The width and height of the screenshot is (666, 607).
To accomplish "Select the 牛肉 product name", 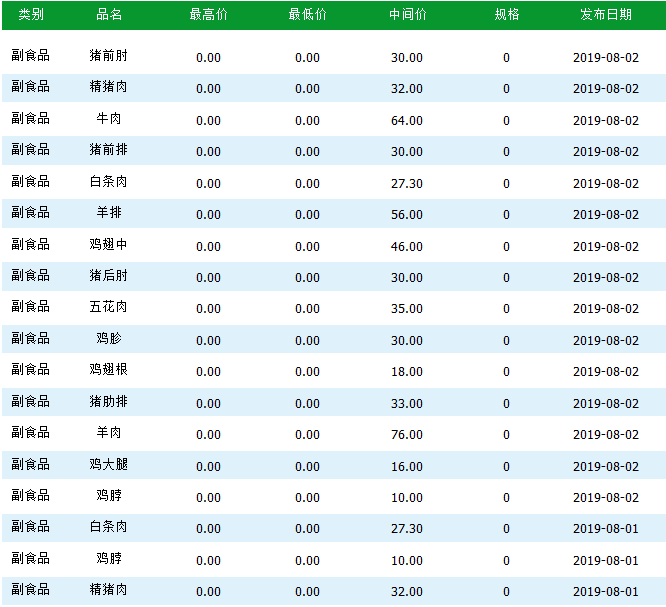I will point(108,119).
